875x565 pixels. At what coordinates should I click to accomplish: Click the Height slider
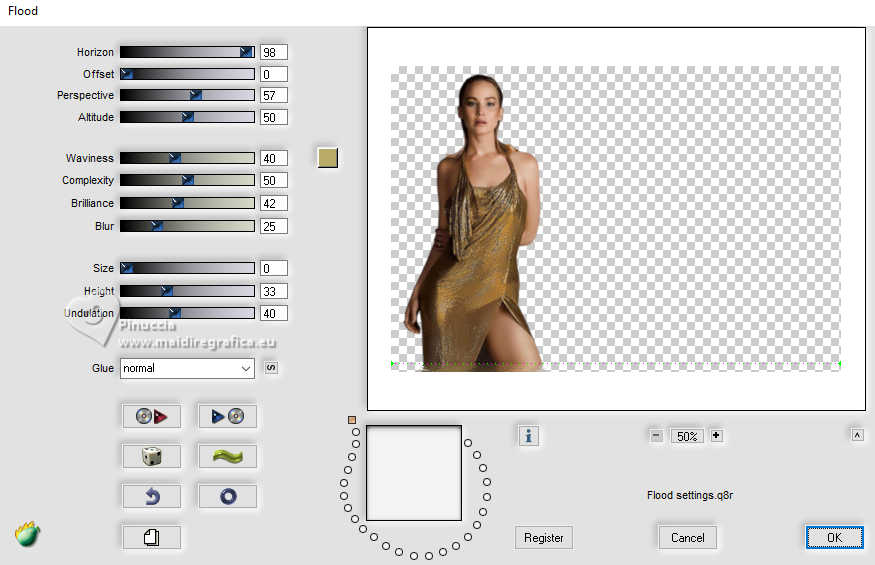tap(188, 291)
